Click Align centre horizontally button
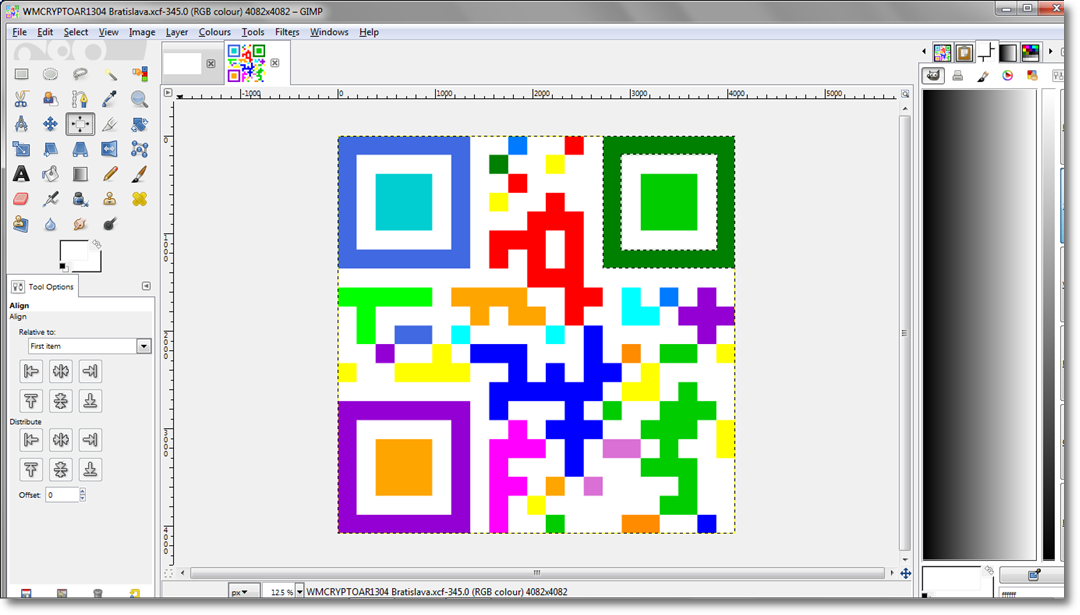The height and width of the screenshot is (615, 1080). (x=61, y=371)
